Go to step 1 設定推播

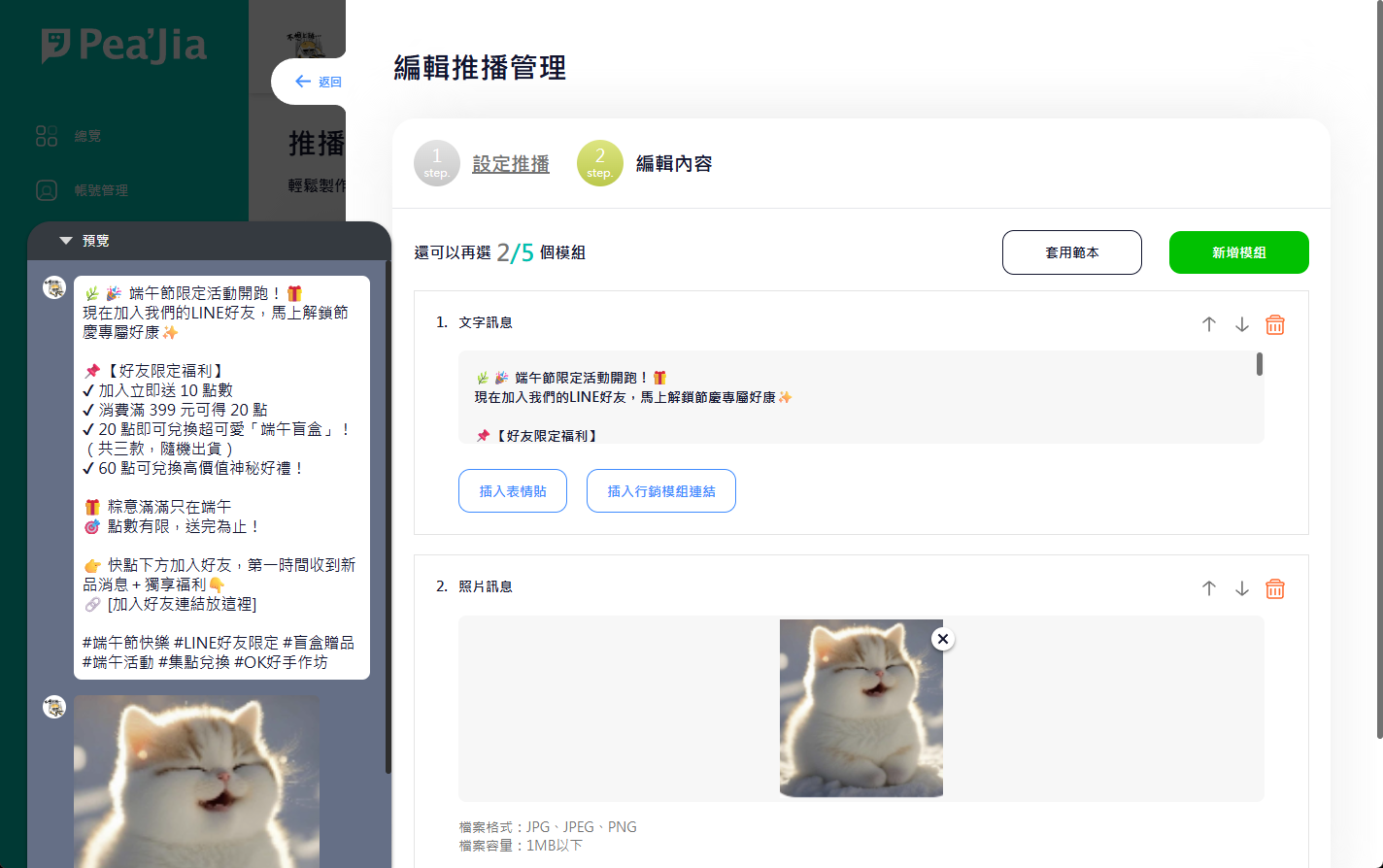510,164
